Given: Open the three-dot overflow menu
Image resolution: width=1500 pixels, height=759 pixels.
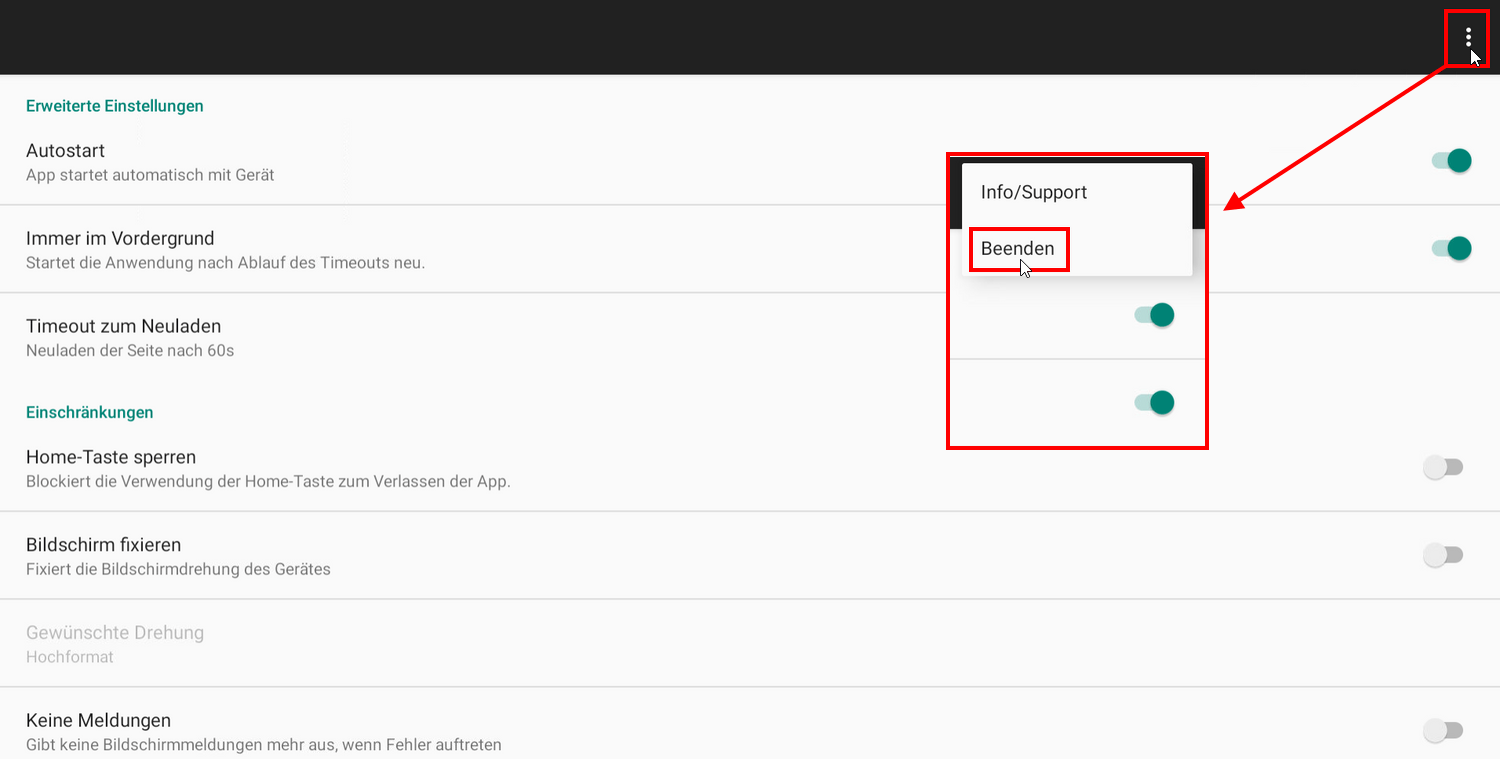Looking at the screenshot, I should 1468,38.
